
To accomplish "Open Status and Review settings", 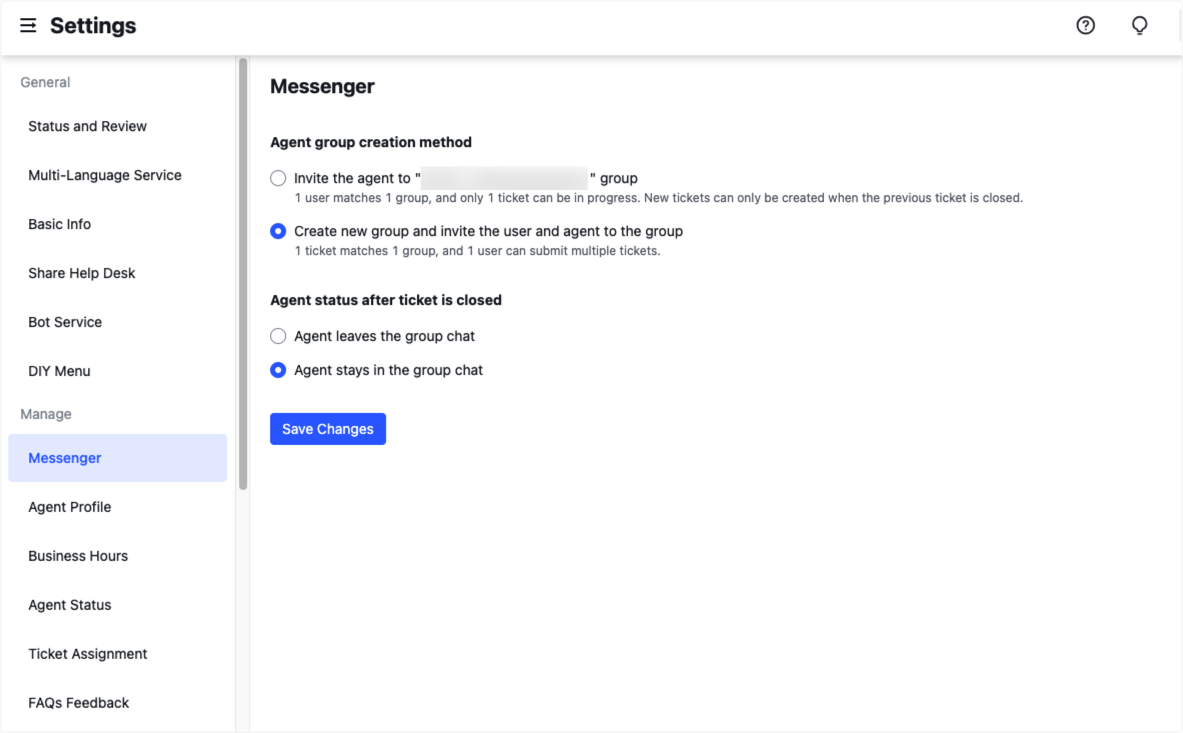I will pos(87,126).
